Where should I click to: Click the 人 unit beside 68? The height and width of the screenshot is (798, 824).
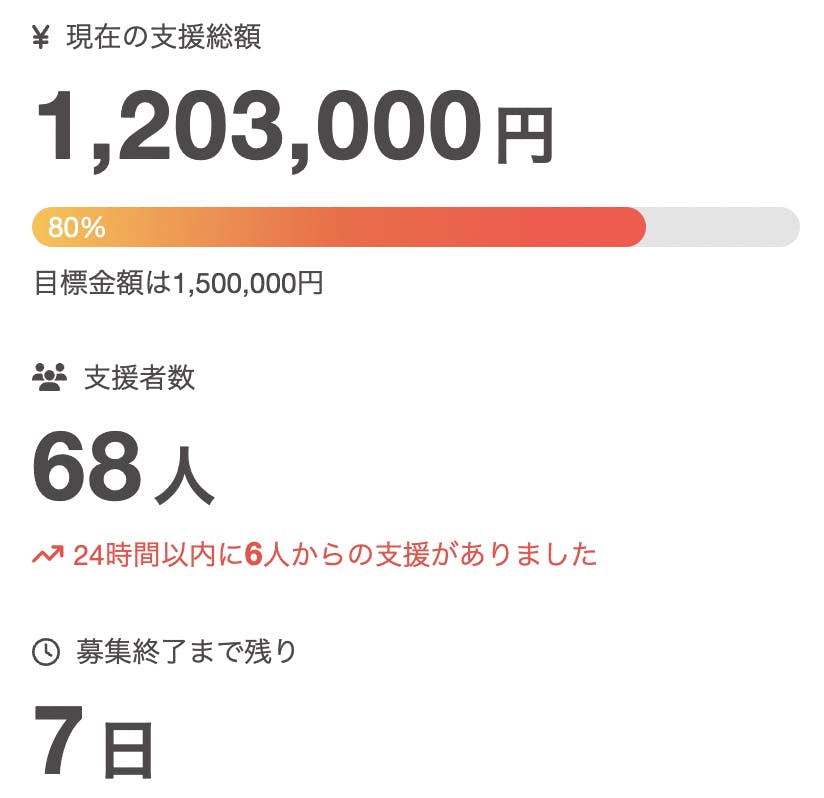click(184, 478)
